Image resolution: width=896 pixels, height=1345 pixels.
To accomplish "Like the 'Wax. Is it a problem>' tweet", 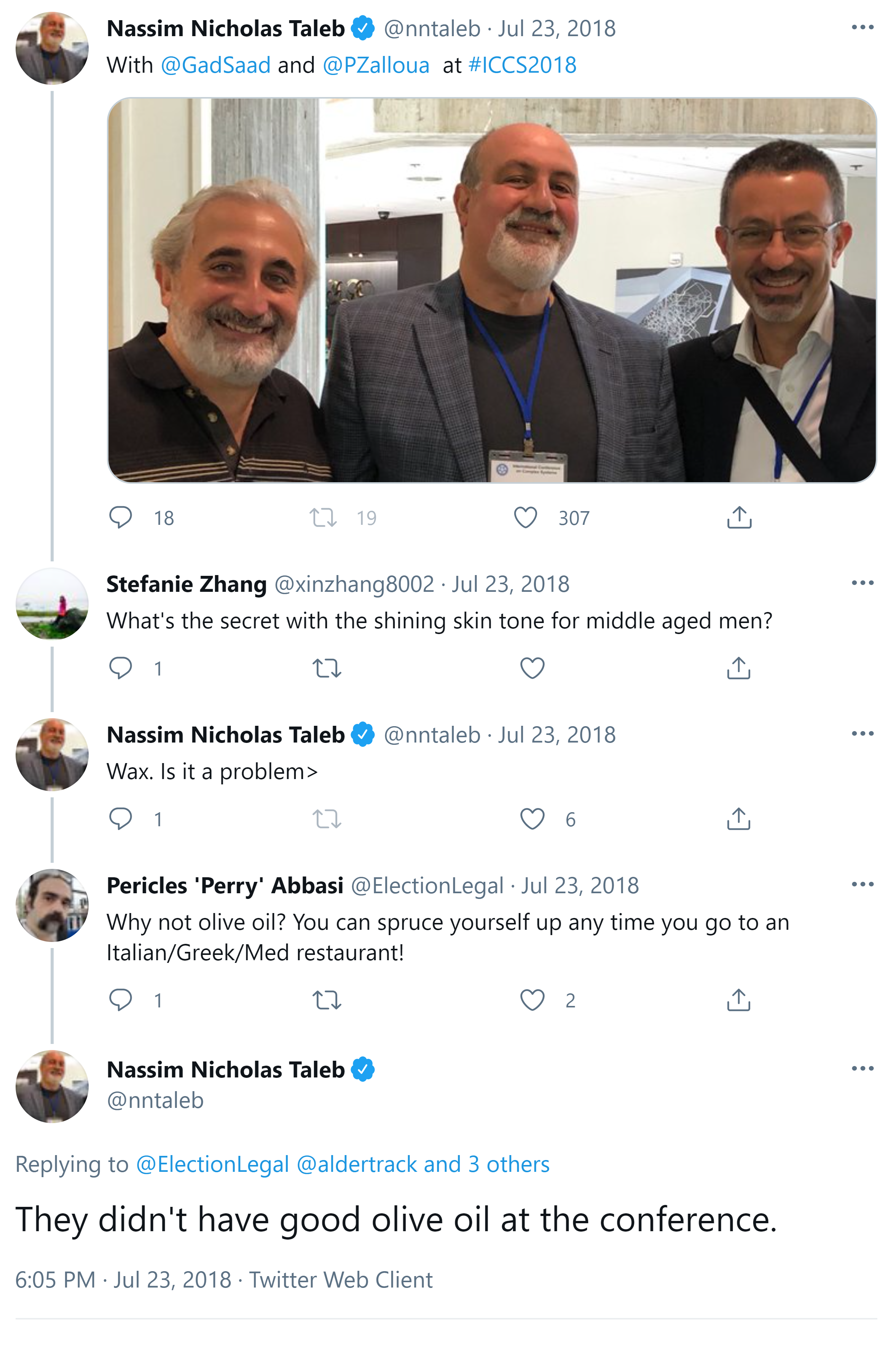I will pyautogui.click(x=532, y=818).
